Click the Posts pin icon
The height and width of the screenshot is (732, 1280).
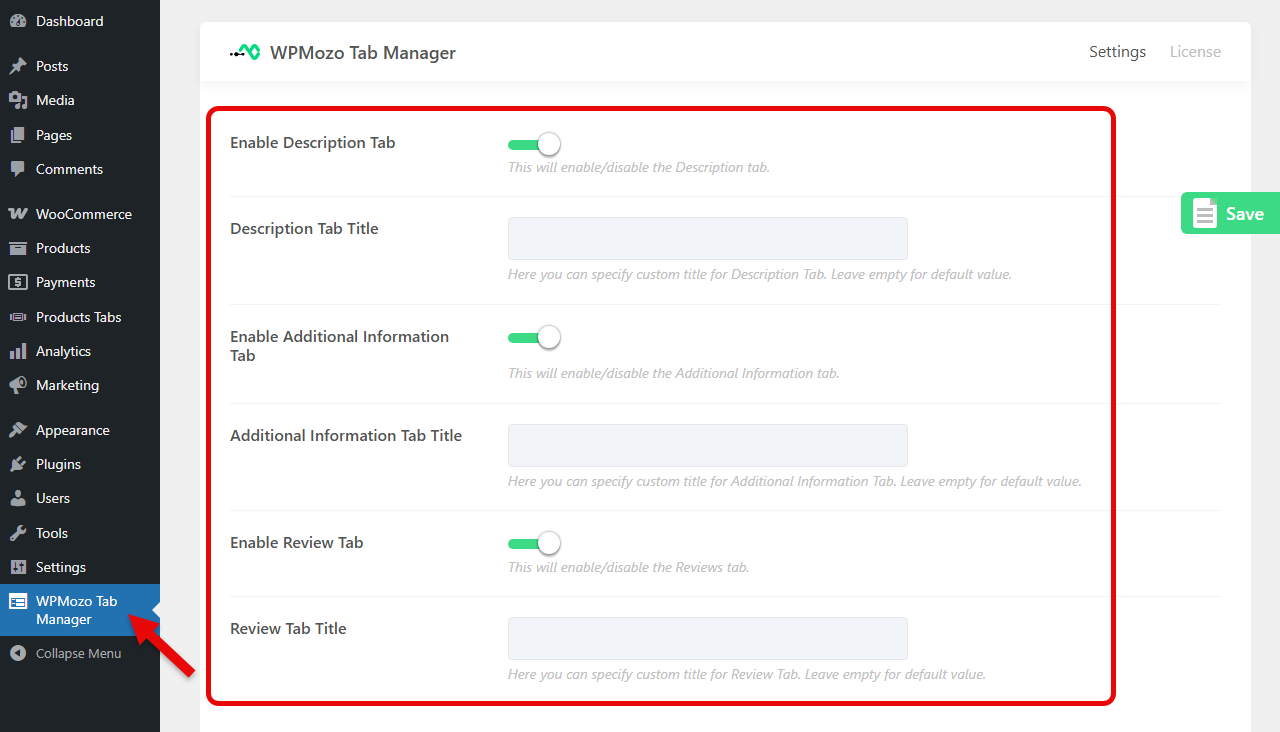[18, 66]
